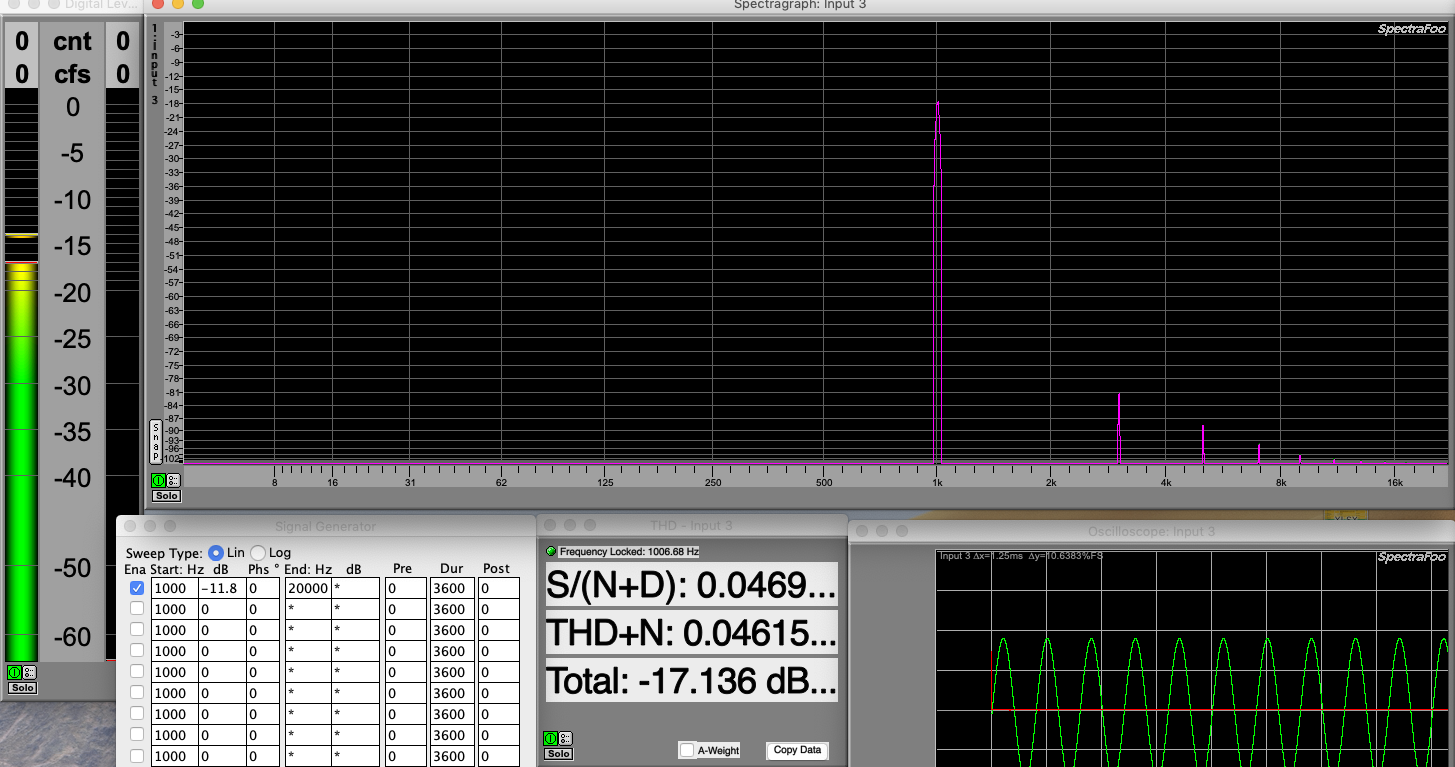Enable the A-Weight checkbox
This screenshot has width=1455, height=767.
[x=687, y=750]
